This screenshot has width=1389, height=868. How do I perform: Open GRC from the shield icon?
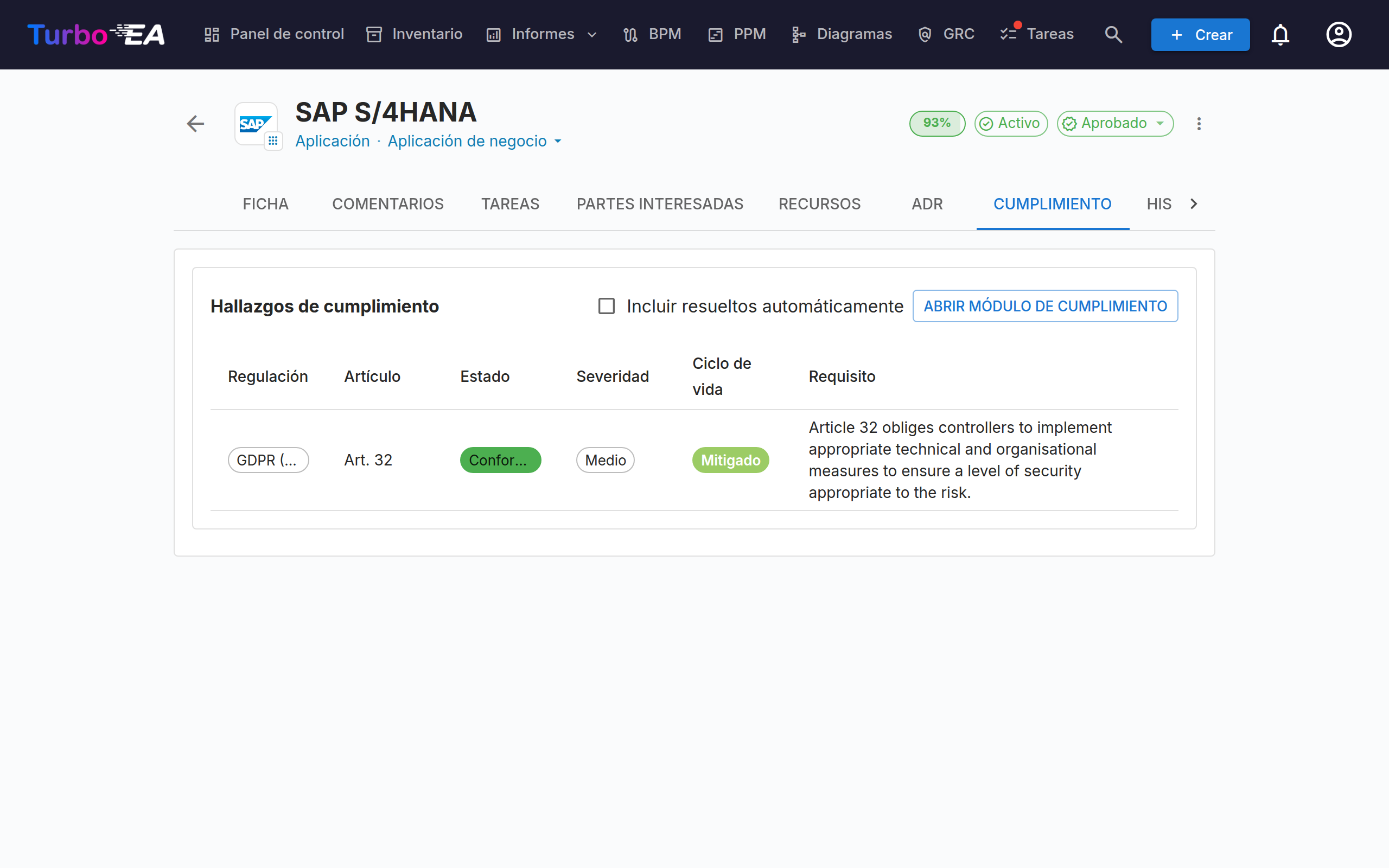[x=946, y=34]
